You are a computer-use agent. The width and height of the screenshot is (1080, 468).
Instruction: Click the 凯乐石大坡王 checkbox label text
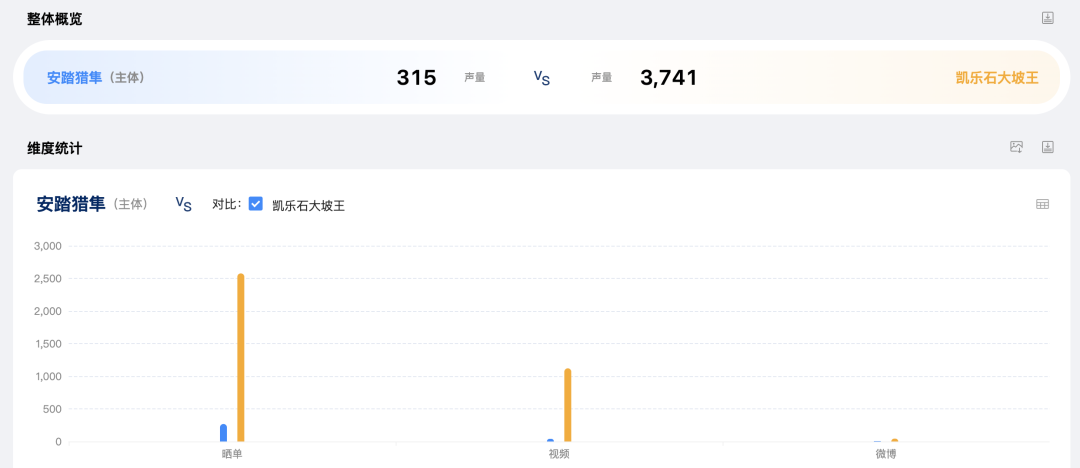click(309, 205)
